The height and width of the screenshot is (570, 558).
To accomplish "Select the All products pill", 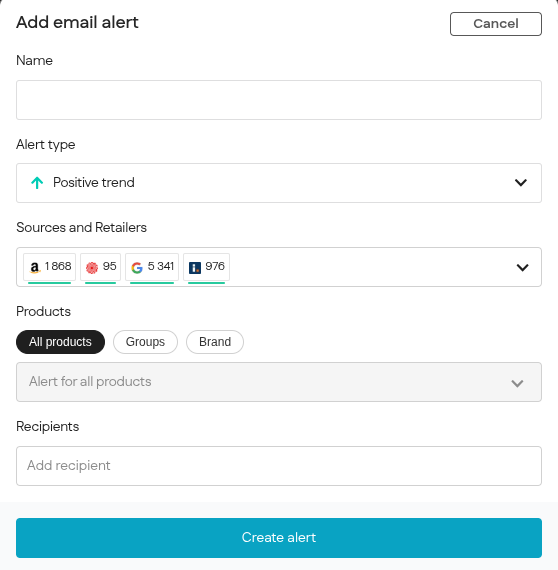I will pyautogui.click(x=60, y=342).
